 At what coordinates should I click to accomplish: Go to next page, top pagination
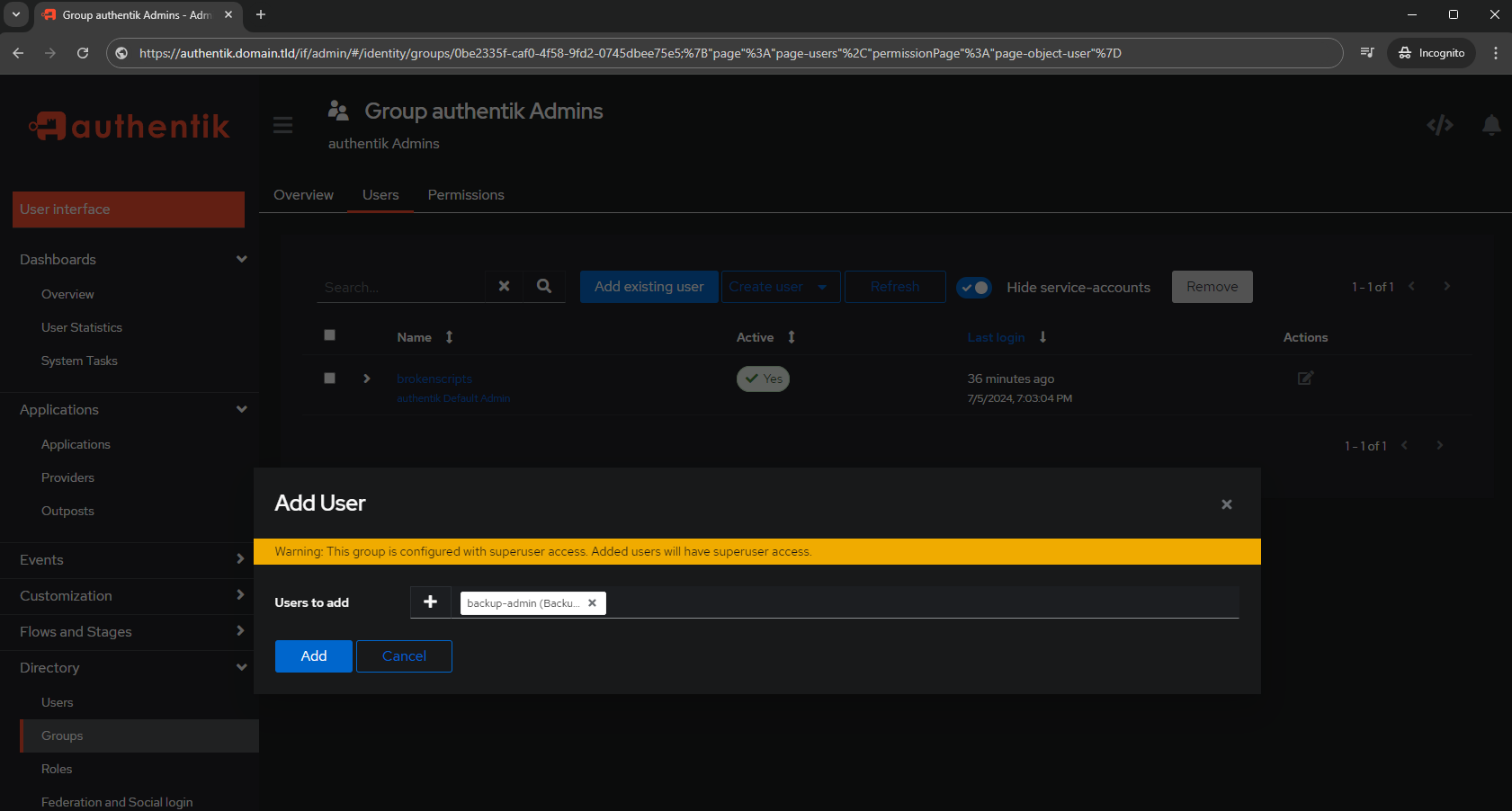point(1447,286)
